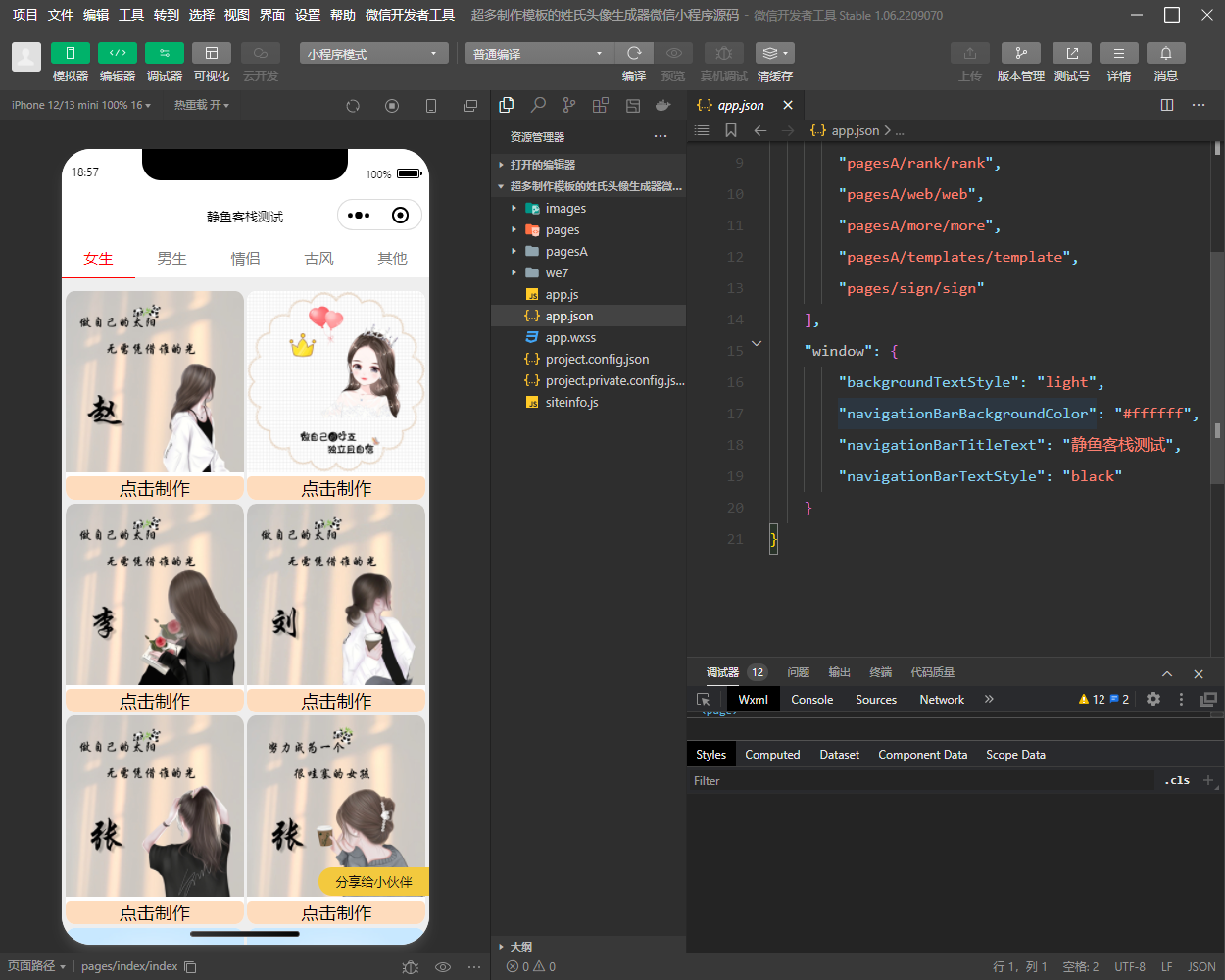The height and width of the screenshot is (980, 1225).
Task: Select project.config.json in file tree
Action: [597, 360]
